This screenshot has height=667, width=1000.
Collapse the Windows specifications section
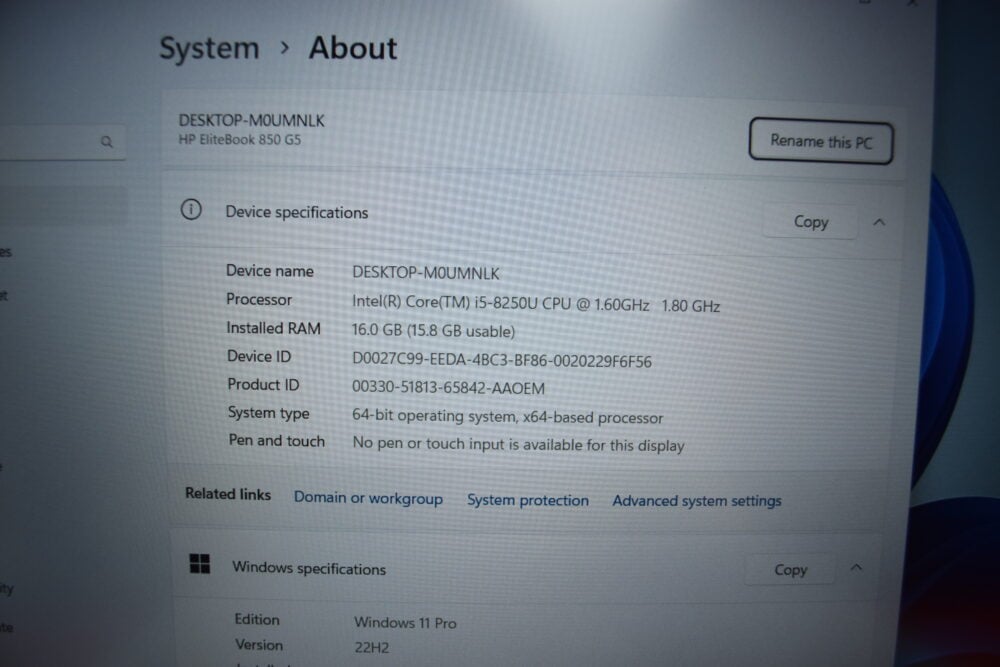tap(857, 568)
